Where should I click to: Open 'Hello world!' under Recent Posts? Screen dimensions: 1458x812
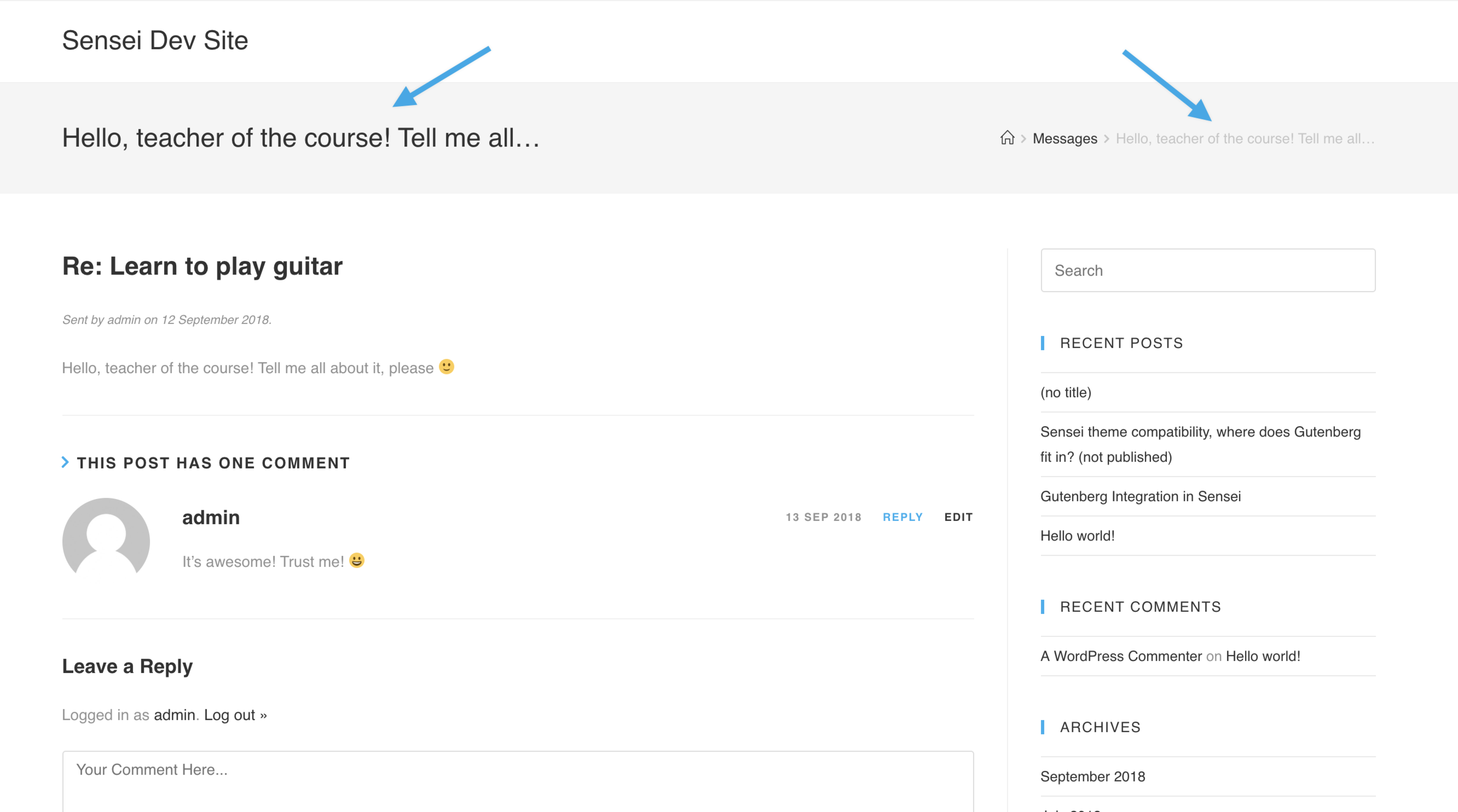point(1077,536)
